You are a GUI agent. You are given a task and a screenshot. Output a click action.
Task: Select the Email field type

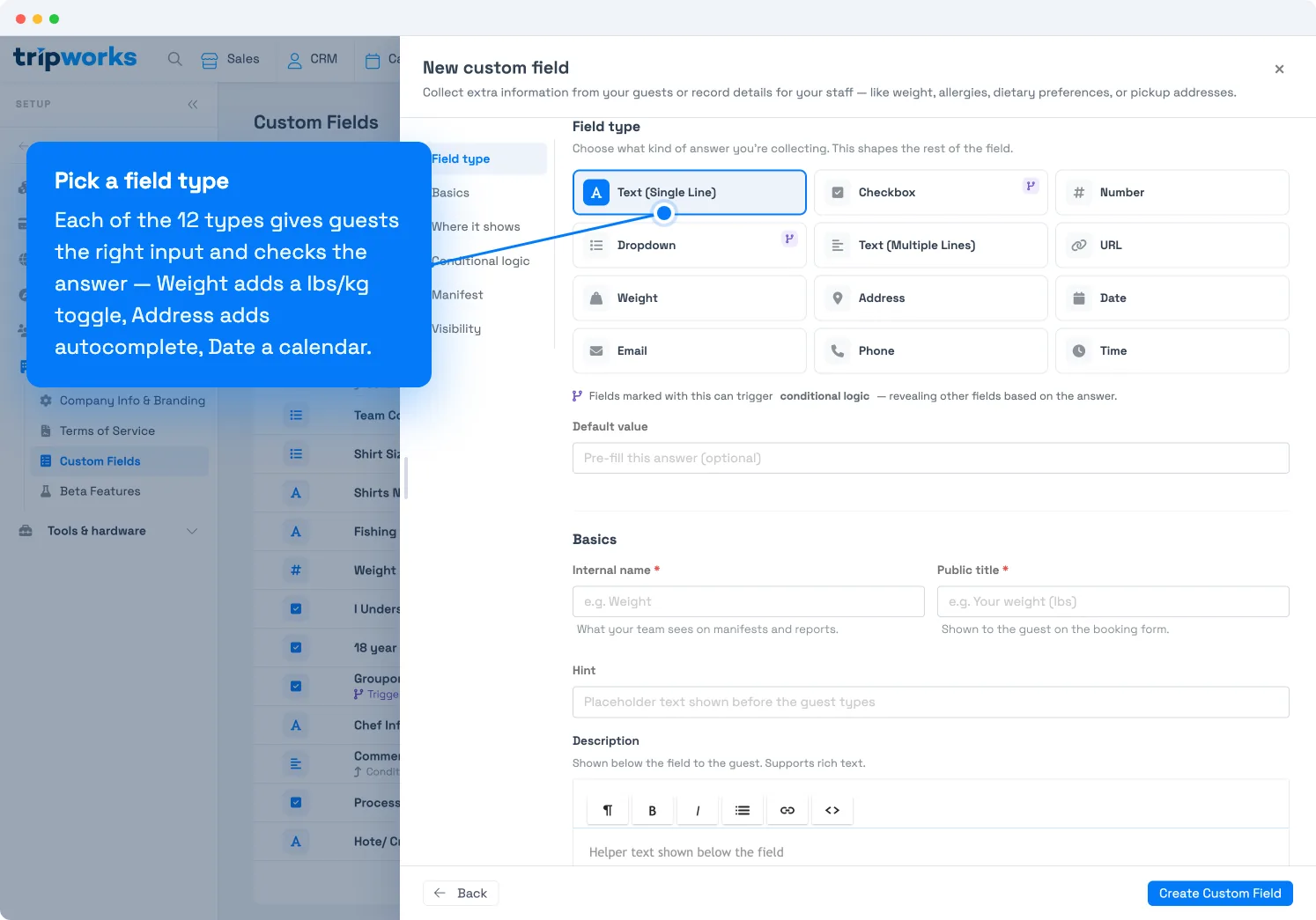point(689,351)
